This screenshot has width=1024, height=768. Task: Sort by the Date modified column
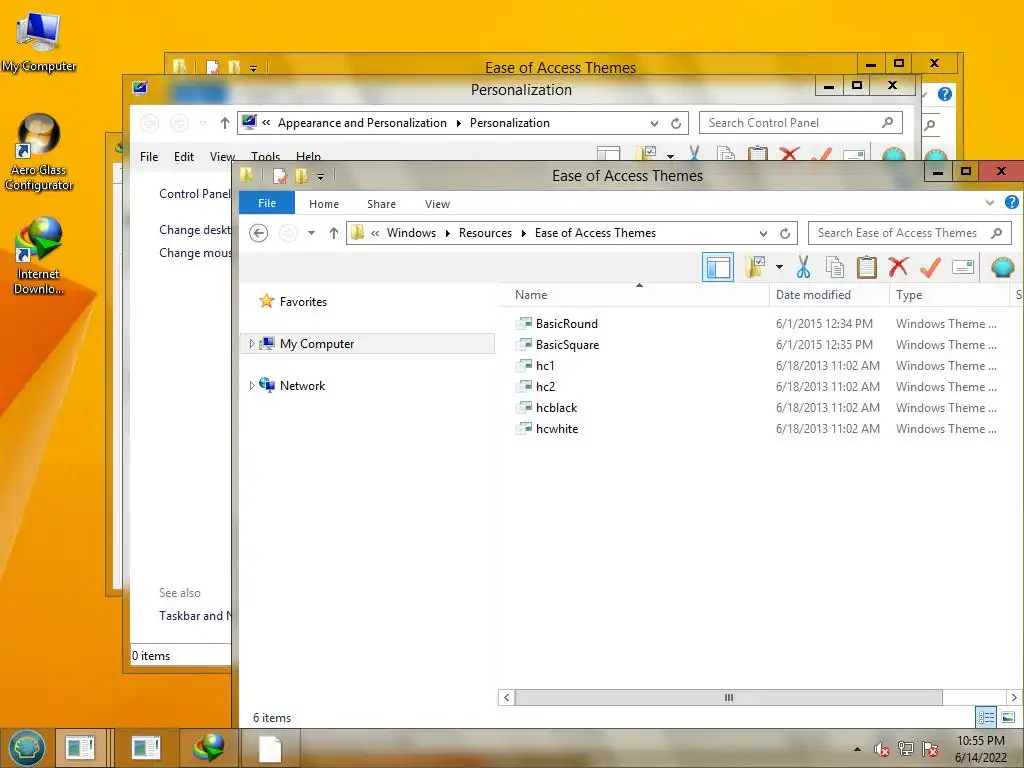click(813, 295)
